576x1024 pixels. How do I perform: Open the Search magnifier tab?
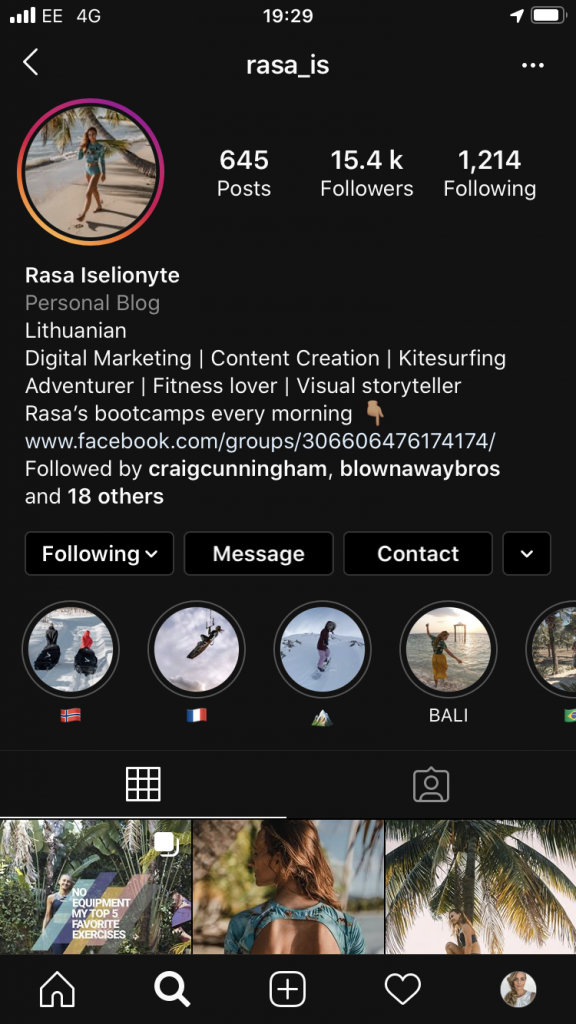(172, 989)
